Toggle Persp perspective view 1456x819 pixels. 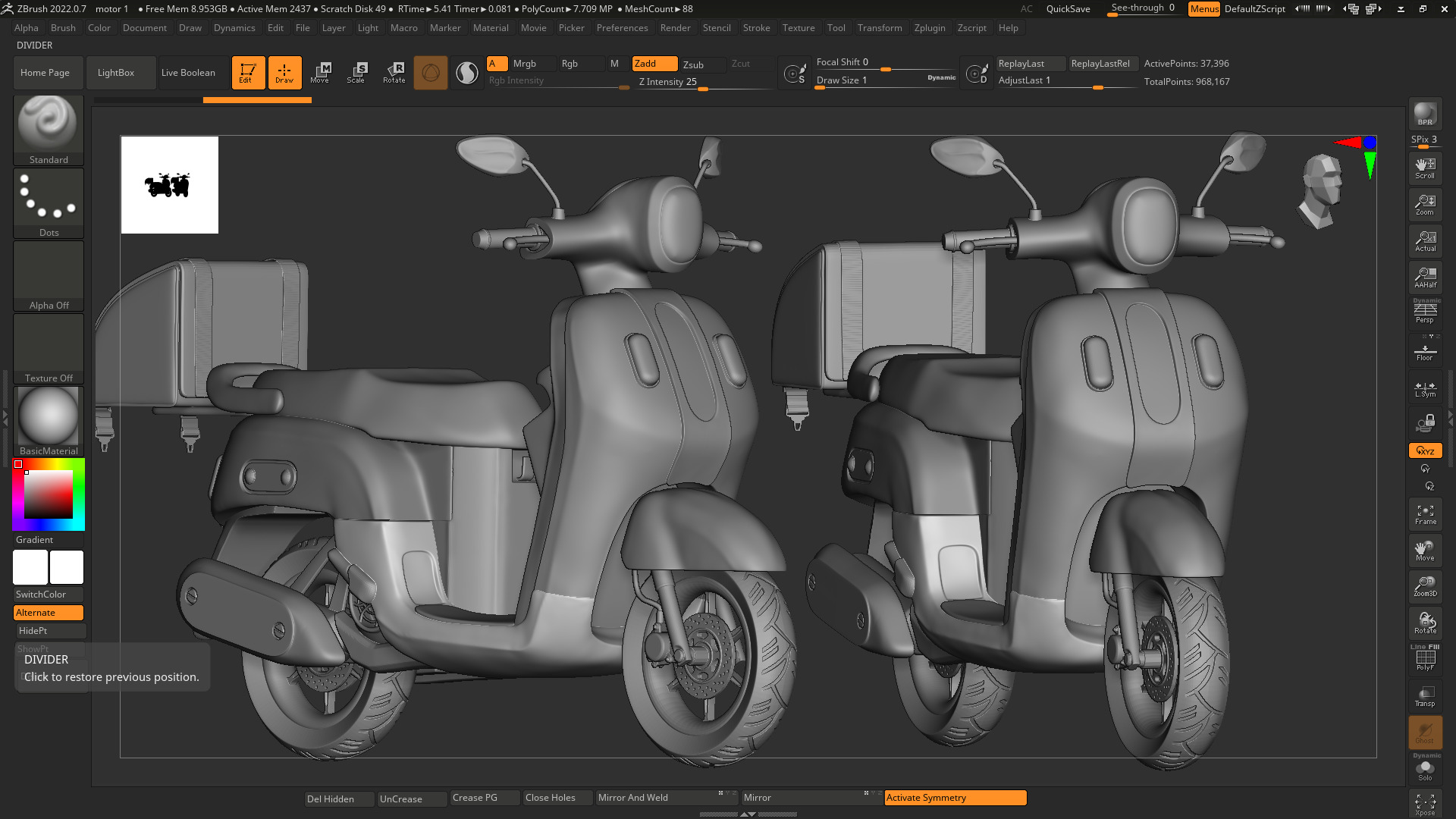coord(1426,312)
